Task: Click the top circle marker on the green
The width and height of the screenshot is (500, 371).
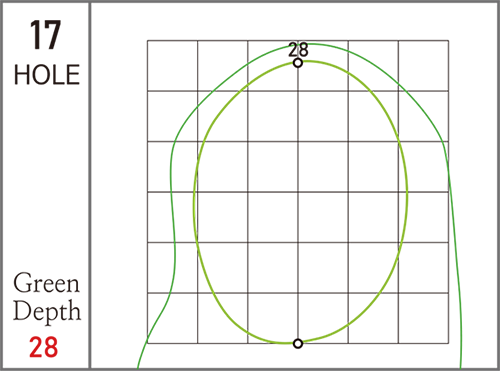Action: (298, 63)
